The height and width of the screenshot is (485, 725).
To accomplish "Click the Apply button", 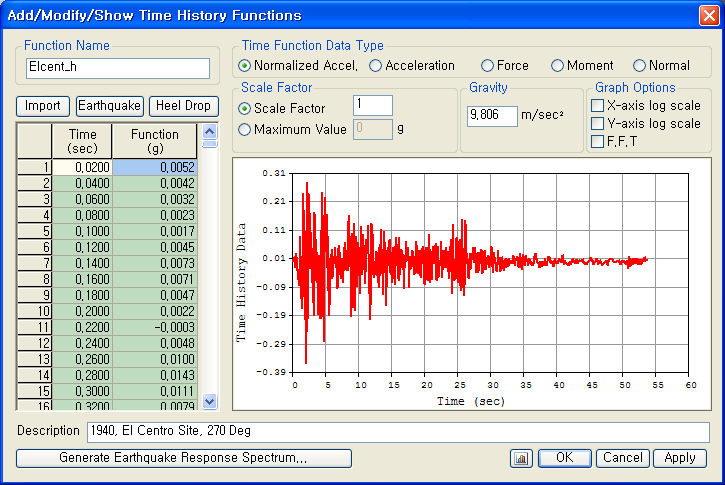I will 680,458.
